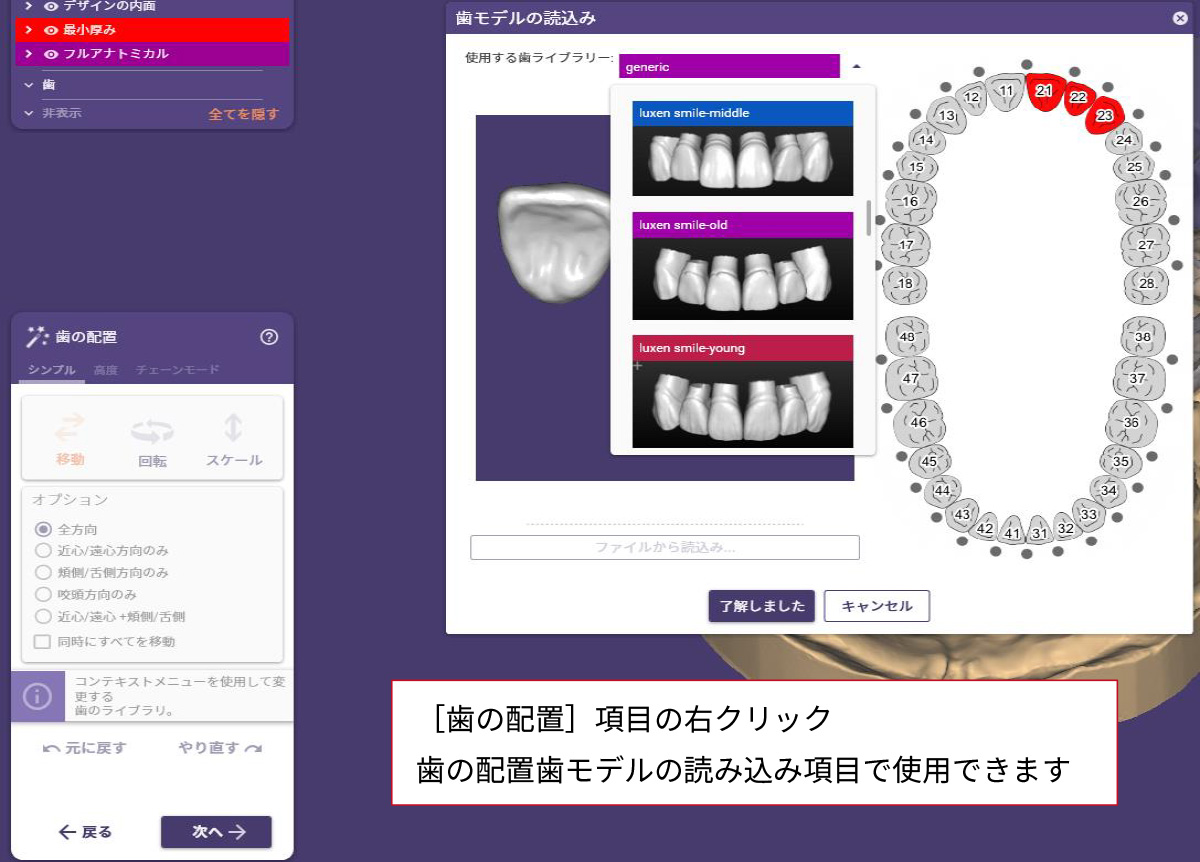
Task: Click tooth 47 in the dental chart
Action: pyautogui.click(x=910, y=379)
